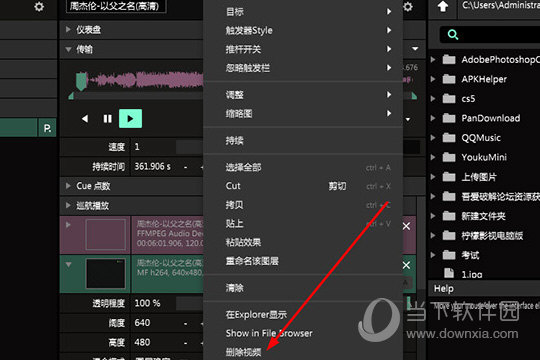The width and height of the screenshot is (540, 360).
Task: Expand the cs5 folder
Action: (x=433, y=99)
